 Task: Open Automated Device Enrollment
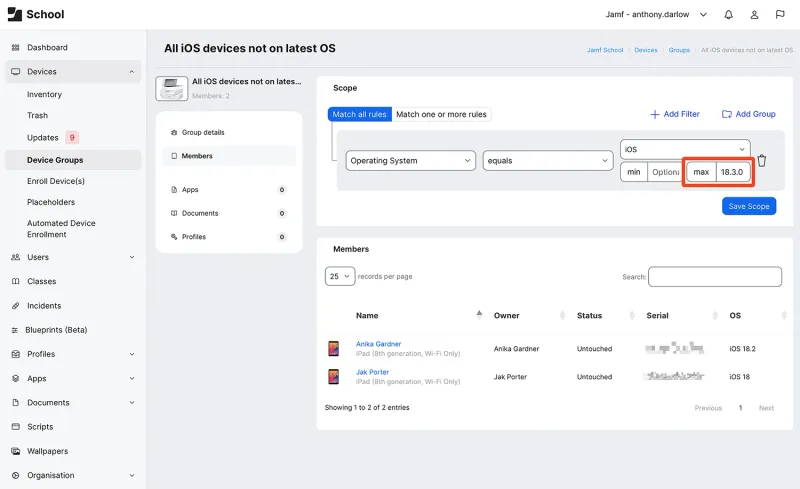point(61,229)
